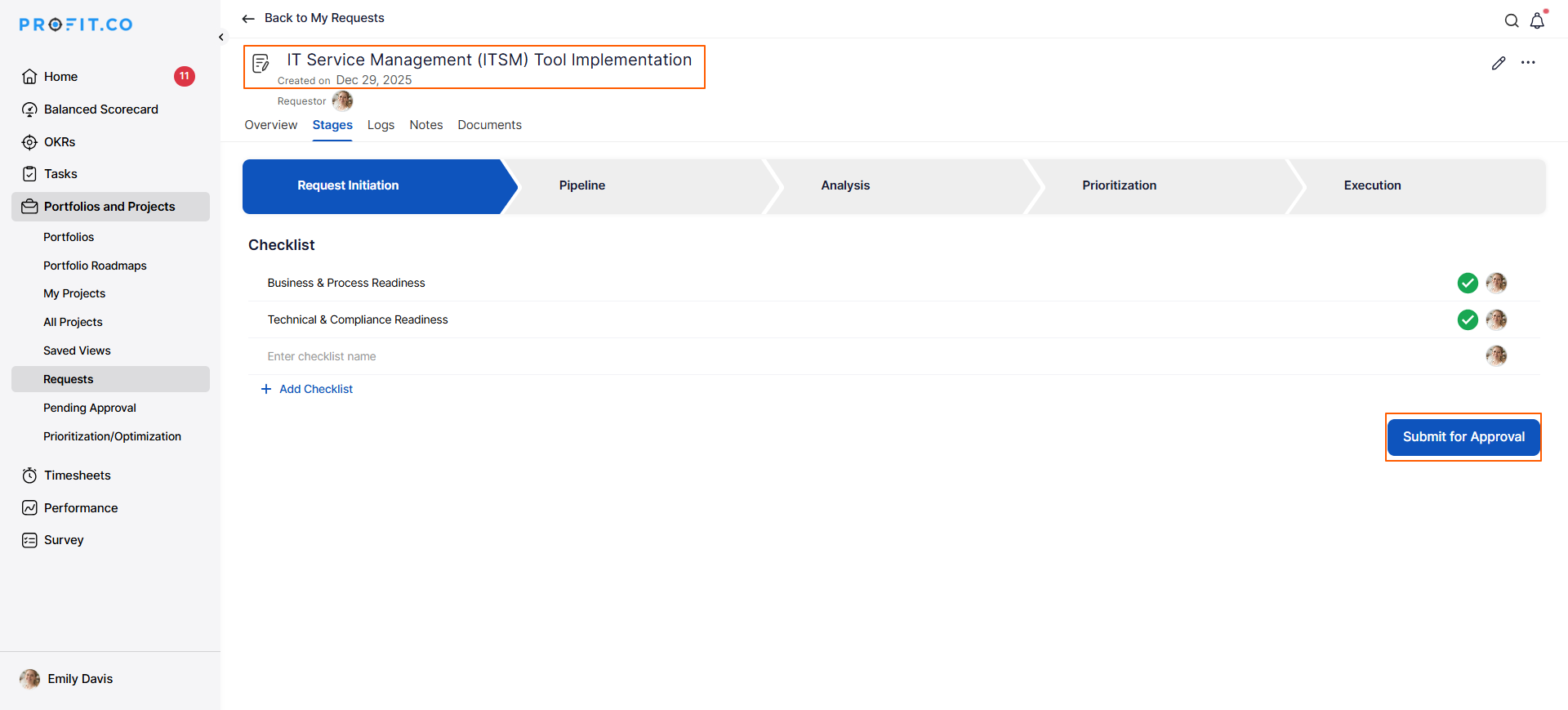Select the OKRs sidebar icon

click(x=29, y=141)
